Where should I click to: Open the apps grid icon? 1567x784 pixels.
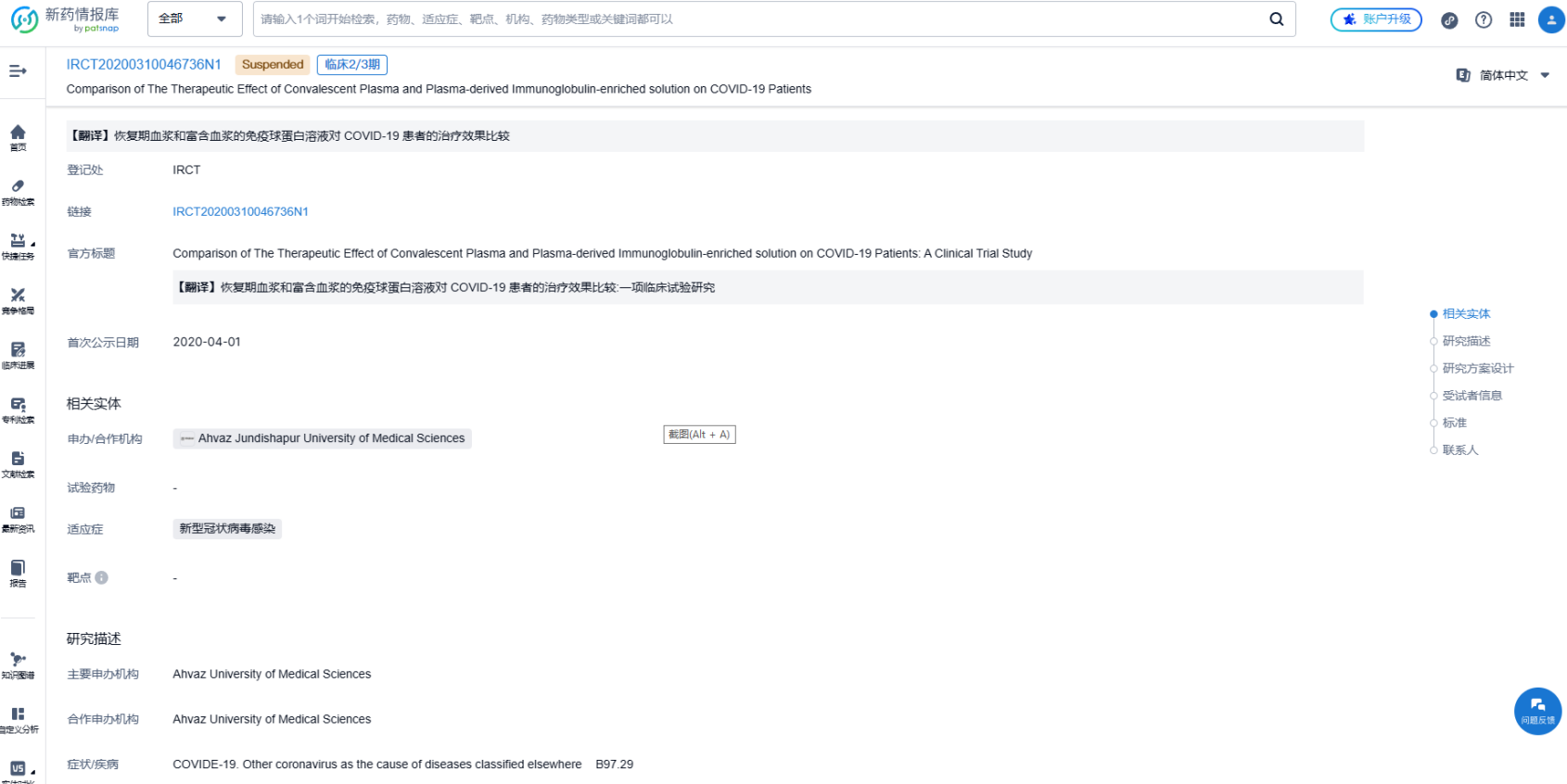pos(1517,19)
